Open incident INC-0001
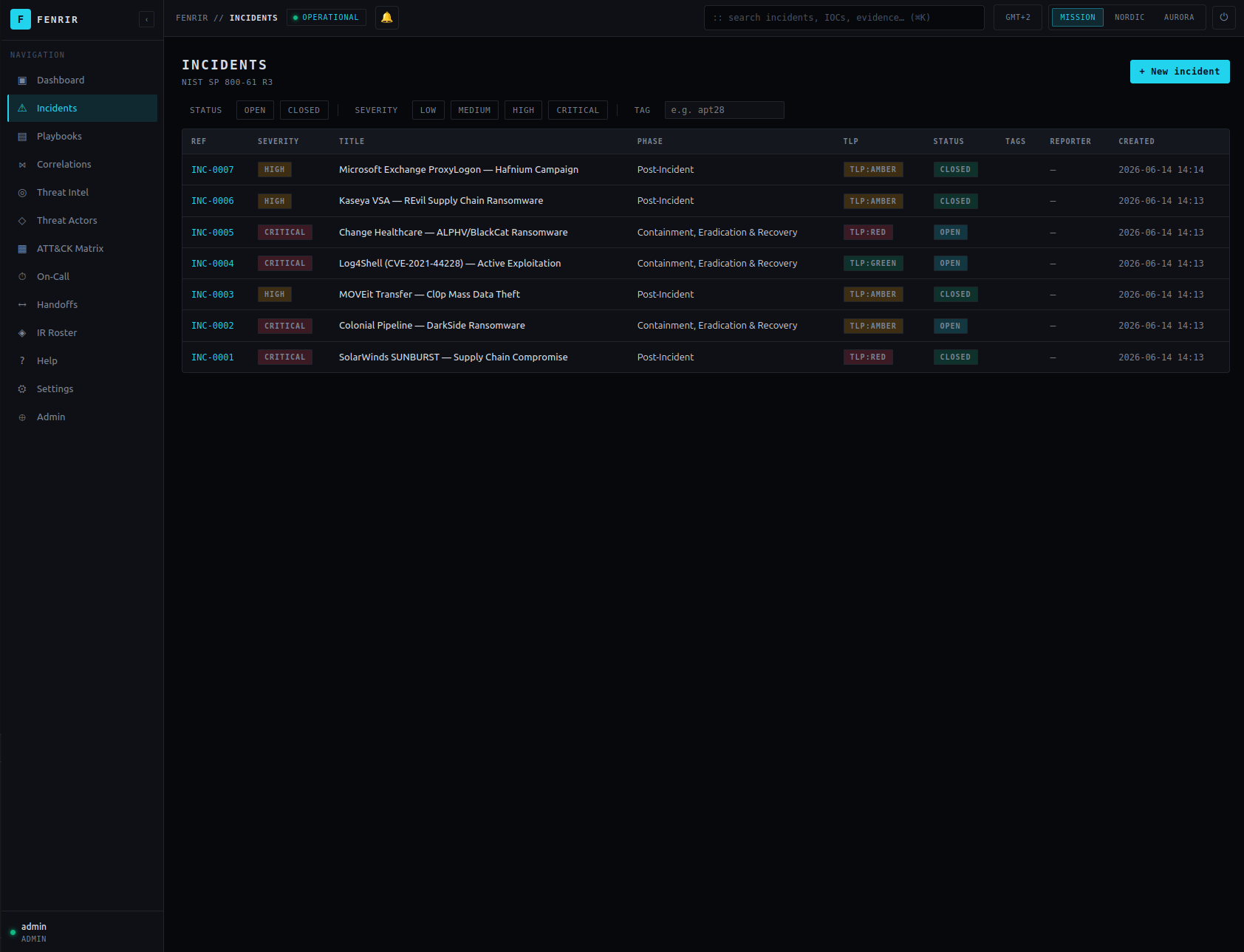The width and height of the screenshot is (1244, 952). pyautogui.click(x=213, y=357)
